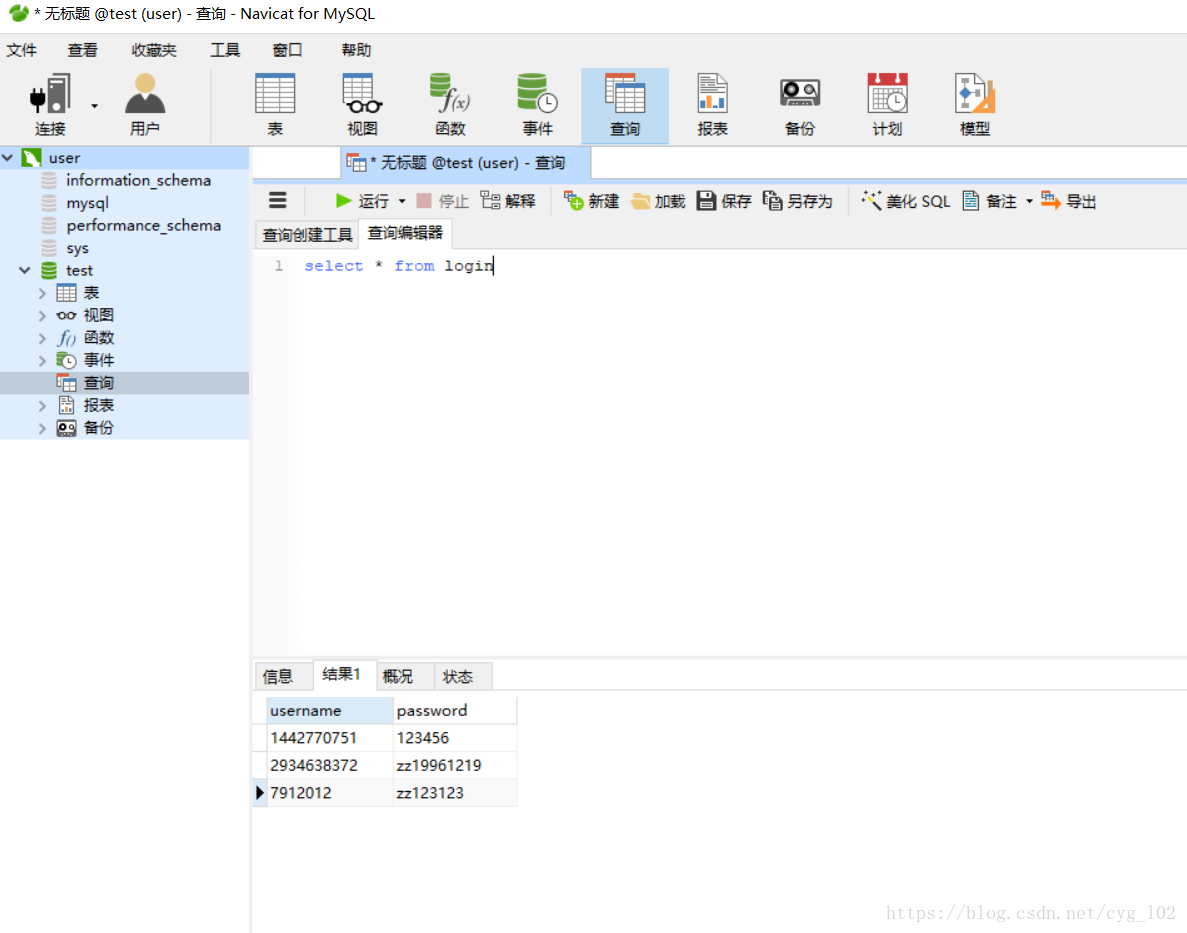Collapse the test database node
1187x933 pixels.
(25, 270)
